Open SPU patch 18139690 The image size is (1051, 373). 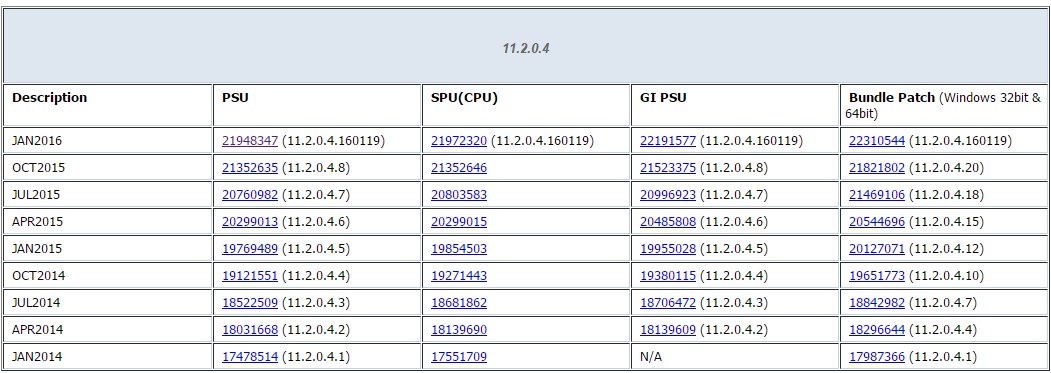tap(459, 329)
